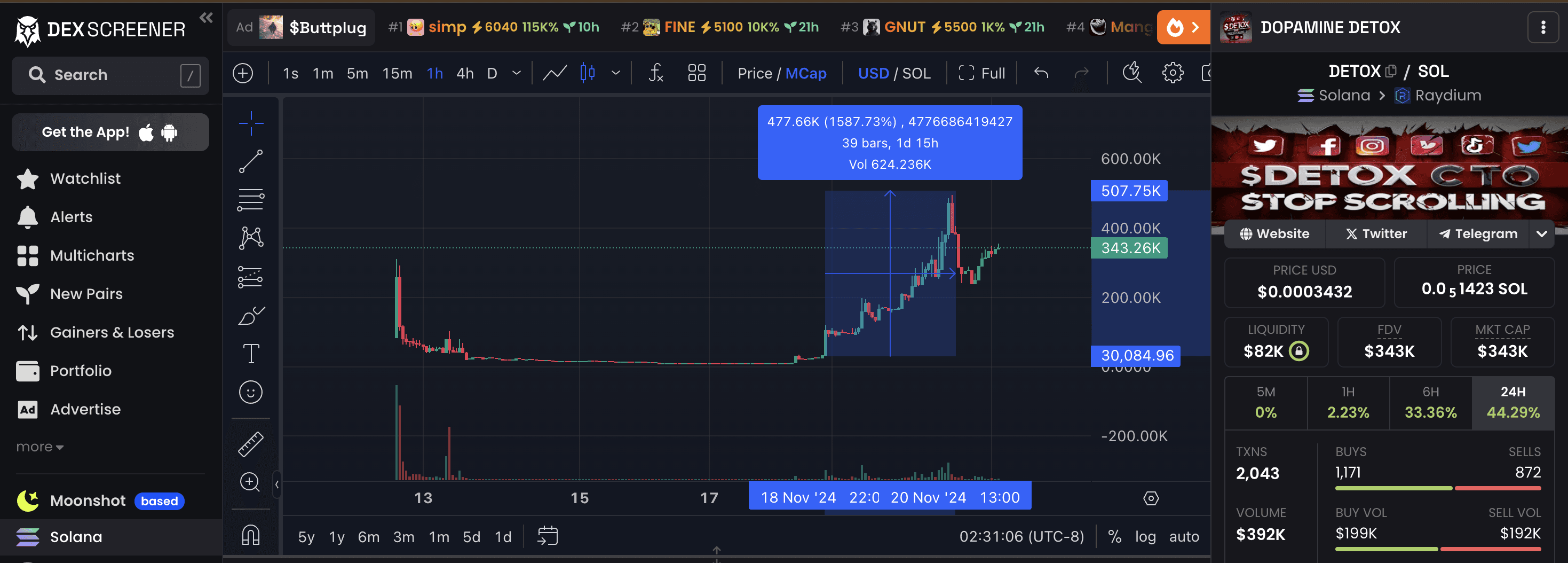
Task: Set chart range to 5d
Action: pos(471,537)
